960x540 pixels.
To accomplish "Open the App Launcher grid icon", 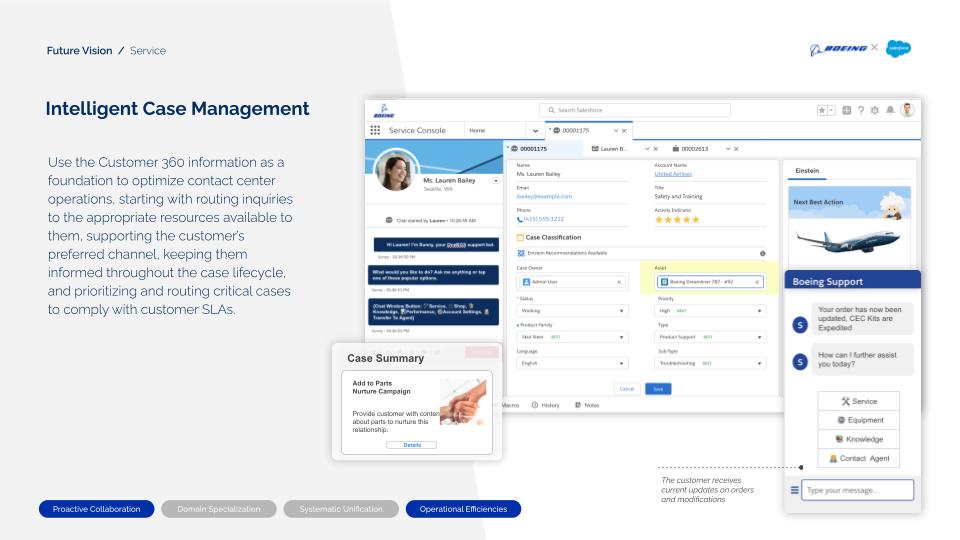I will click(375, 130).
